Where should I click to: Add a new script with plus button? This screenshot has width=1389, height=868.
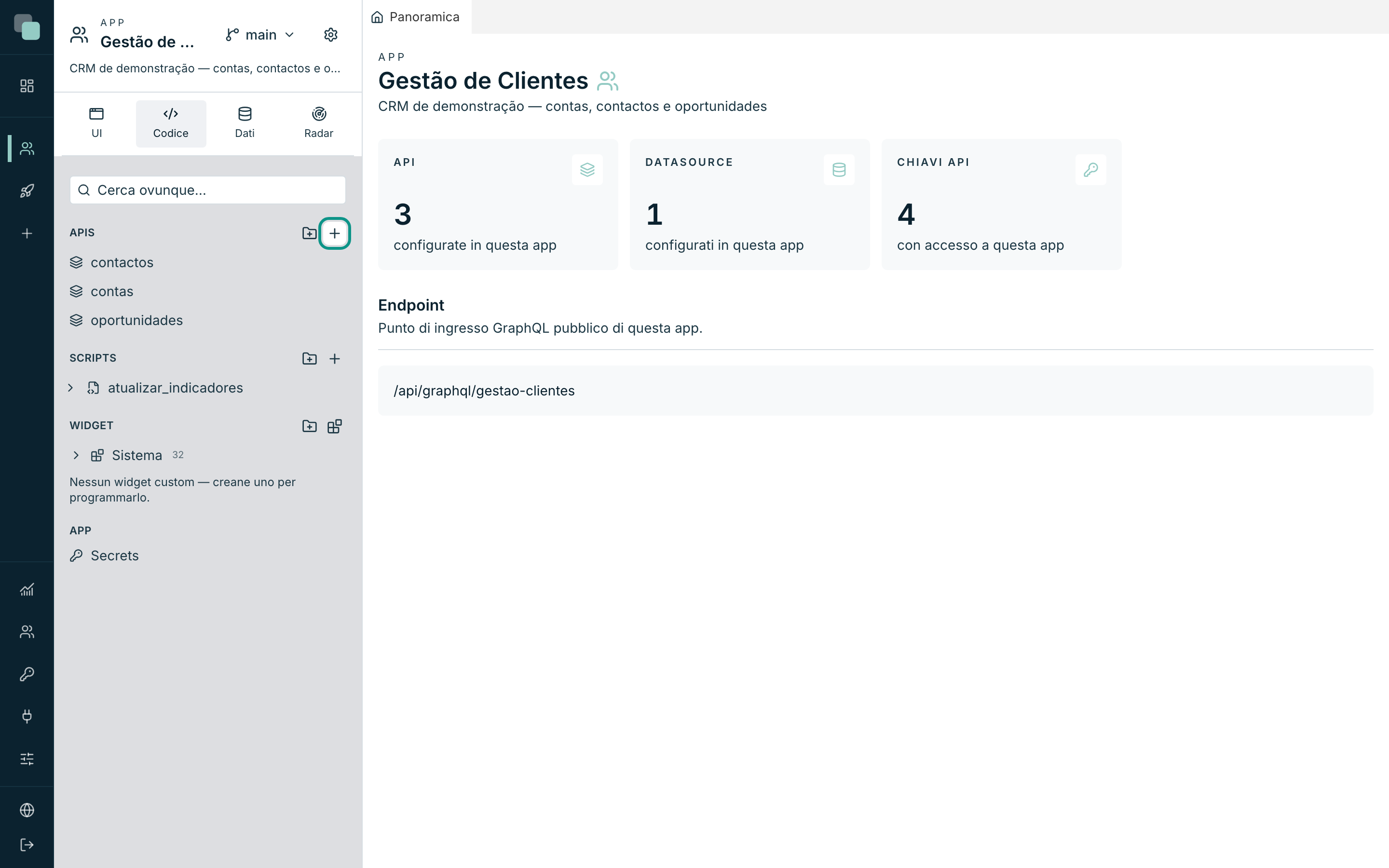pos(335,359)
